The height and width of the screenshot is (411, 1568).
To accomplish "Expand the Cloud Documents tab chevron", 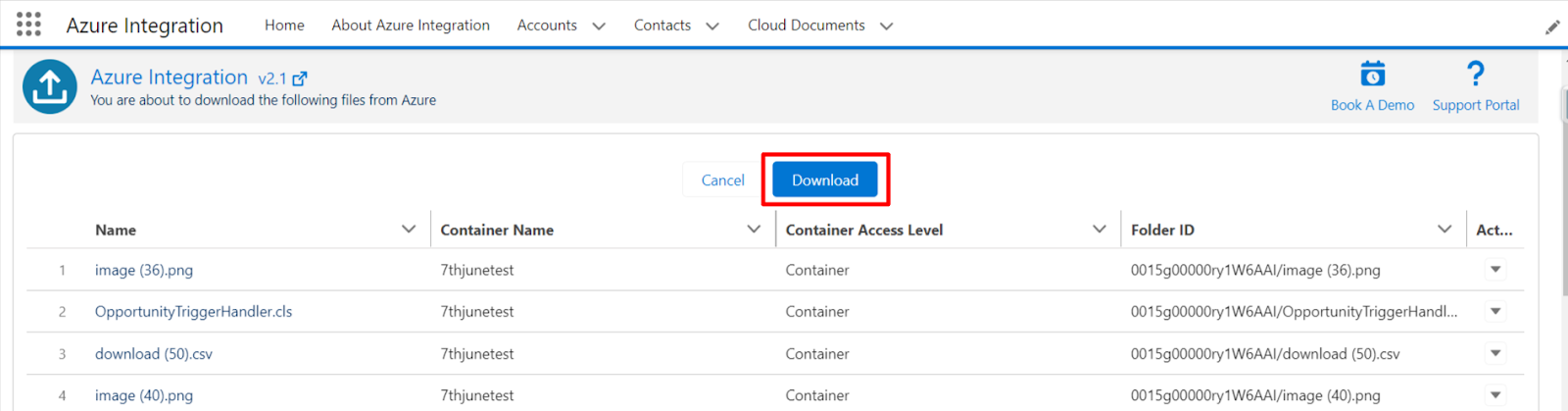I will pyautogui.click(x=886, y=26).
